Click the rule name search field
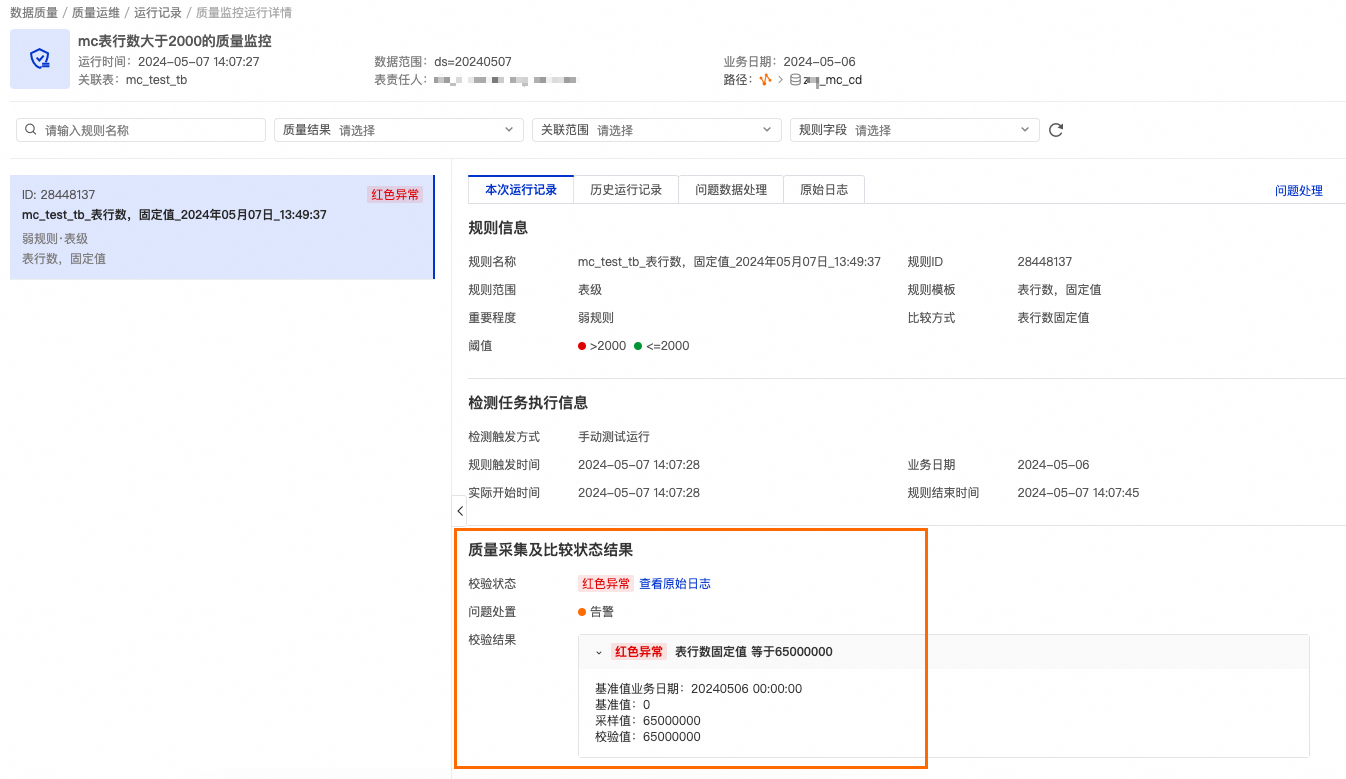Screen dimensions: 1346x779 141,130
